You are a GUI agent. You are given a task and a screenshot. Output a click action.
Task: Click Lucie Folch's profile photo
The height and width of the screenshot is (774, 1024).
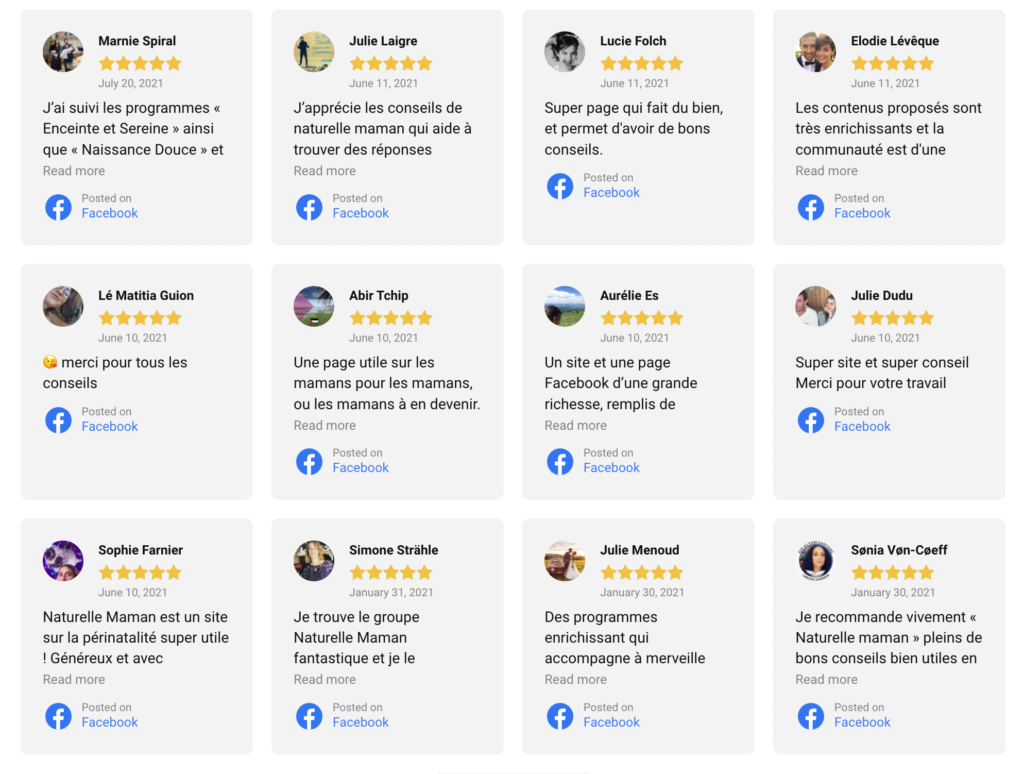(565, 52)
